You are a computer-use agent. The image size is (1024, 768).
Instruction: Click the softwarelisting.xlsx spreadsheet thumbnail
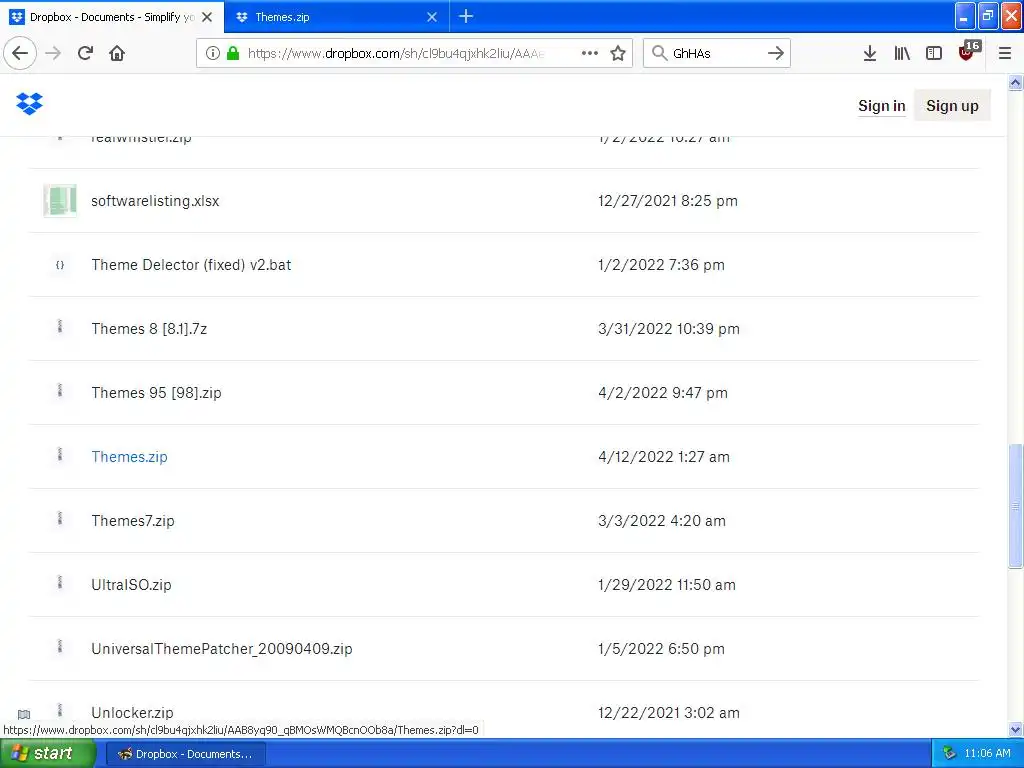[x=60, y=200]
